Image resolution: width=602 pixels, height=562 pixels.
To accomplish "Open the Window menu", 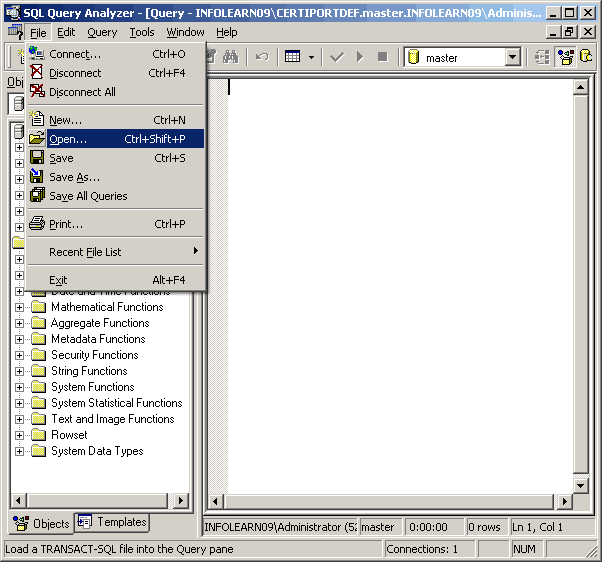I will point(185,33).
